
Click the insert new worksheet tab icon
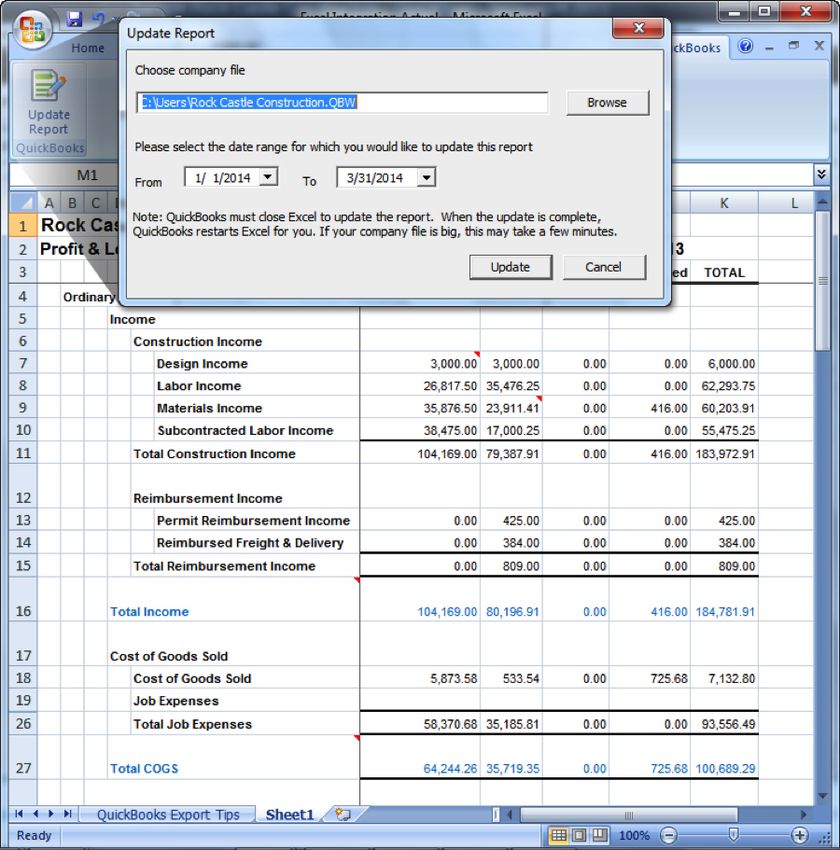pyautogui.click(x=343, y=814)
